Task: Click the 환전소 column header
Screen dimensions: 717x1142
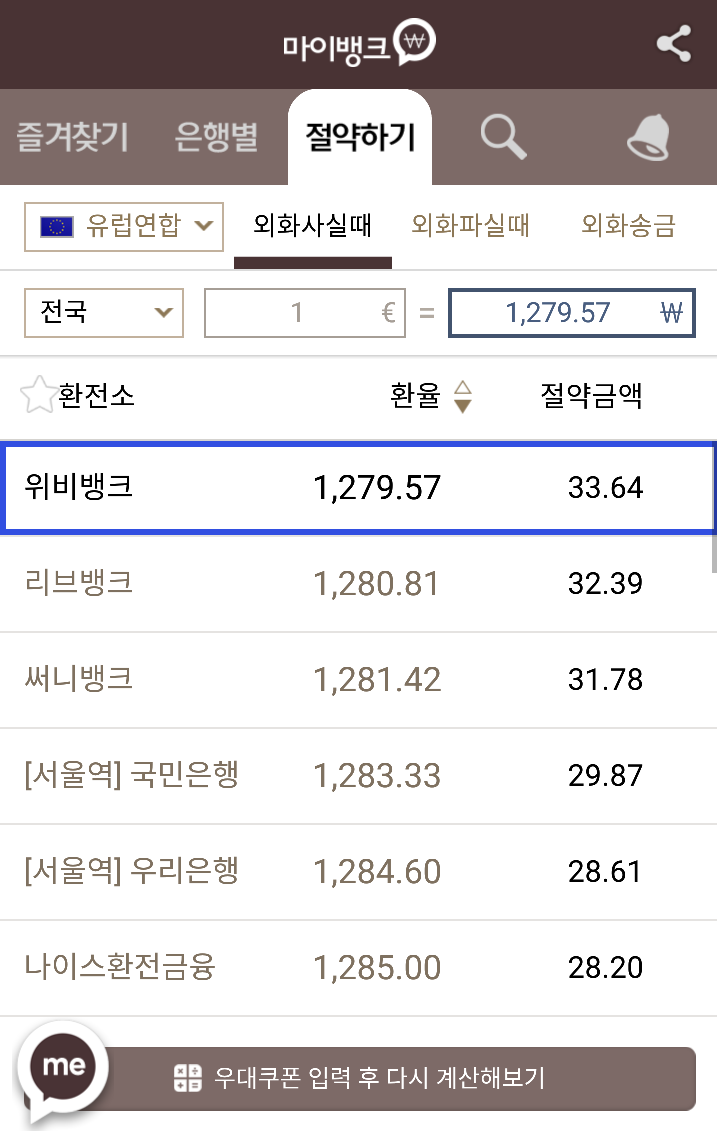Action: [96, 395]
